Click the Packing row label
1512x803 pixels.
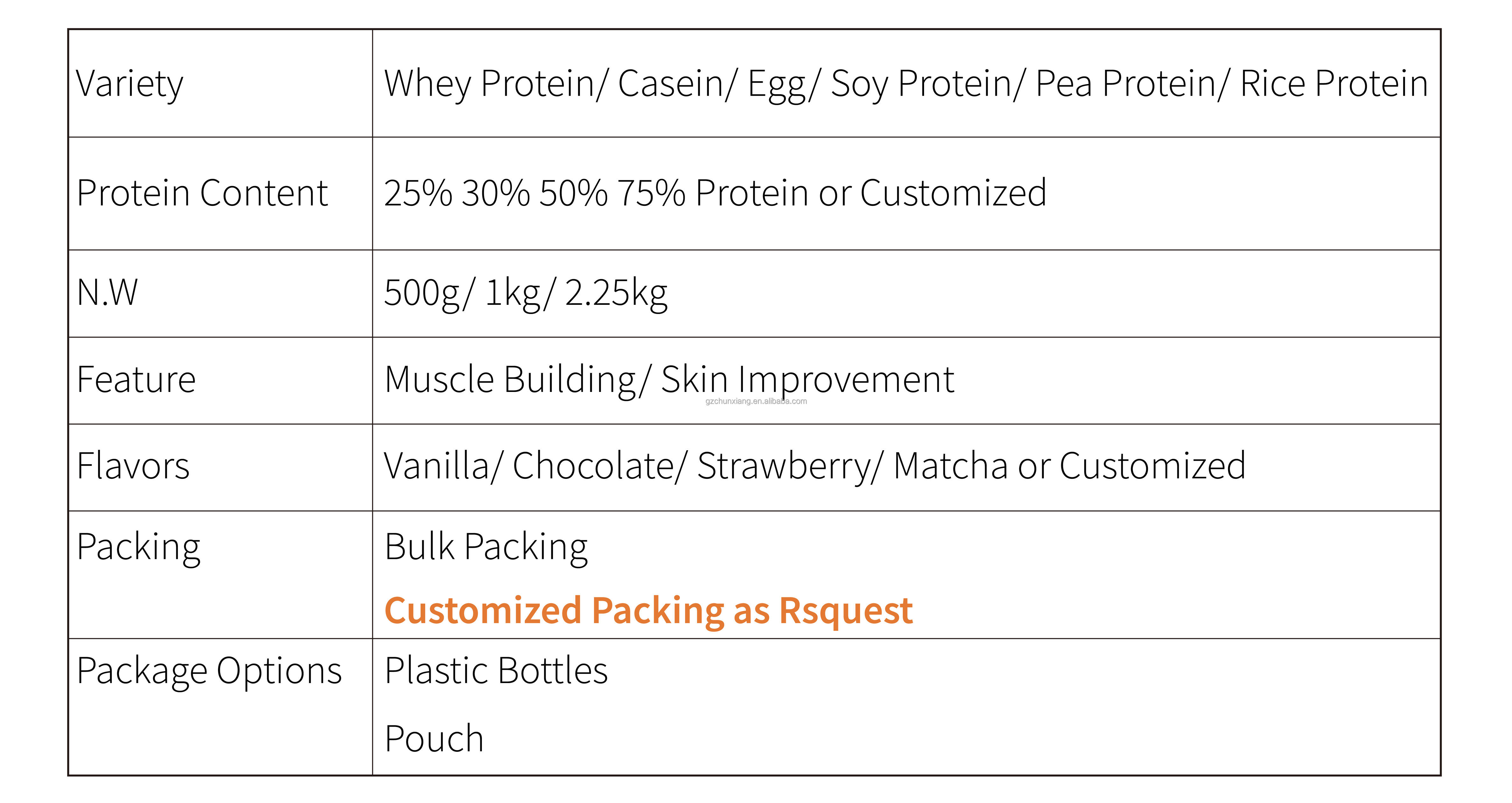click(x=138, y=548)
